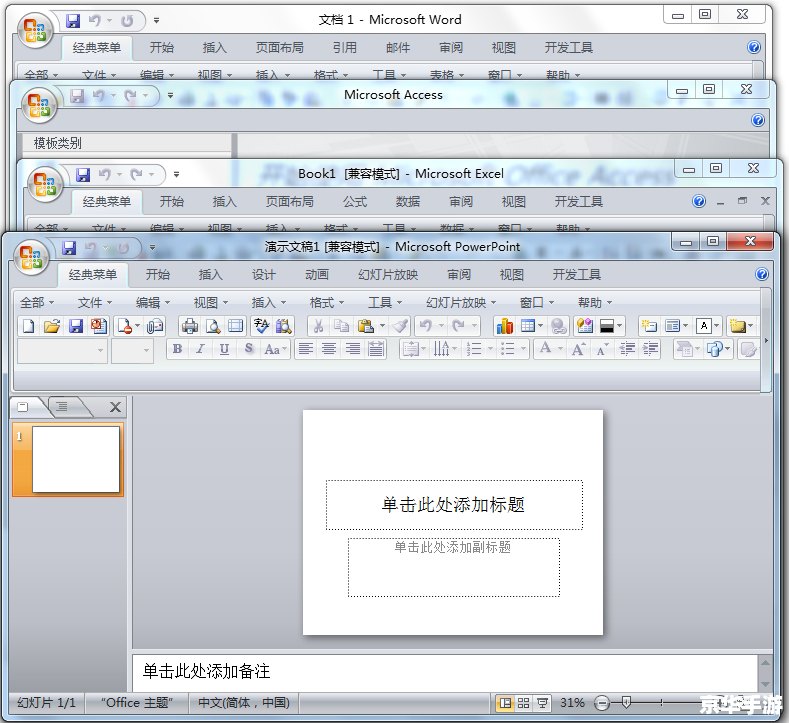The image size is (789, 723).
Task: Toggle Underline formatting
Action: [224, 349]
